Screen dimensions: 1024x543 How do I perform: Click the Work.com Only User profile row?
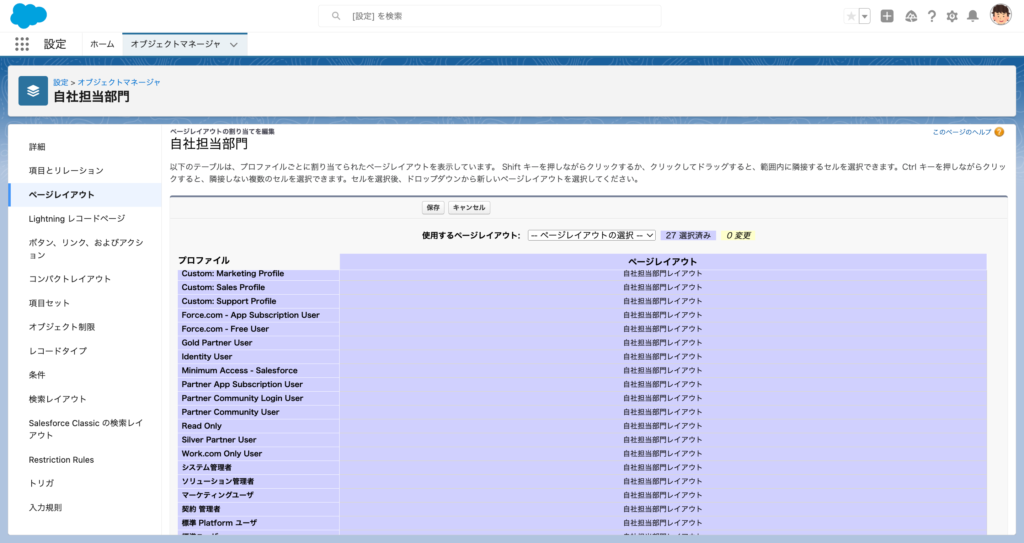tap(259, 453)
